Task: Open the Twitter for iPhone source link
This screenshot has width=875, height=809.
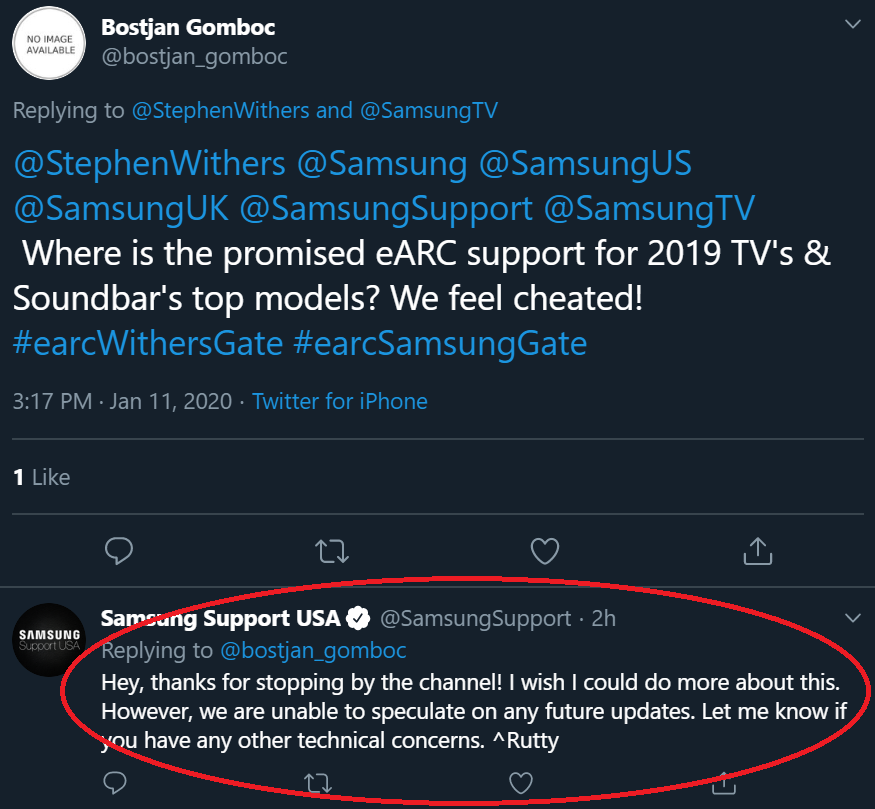Action: tap(340, 402)
